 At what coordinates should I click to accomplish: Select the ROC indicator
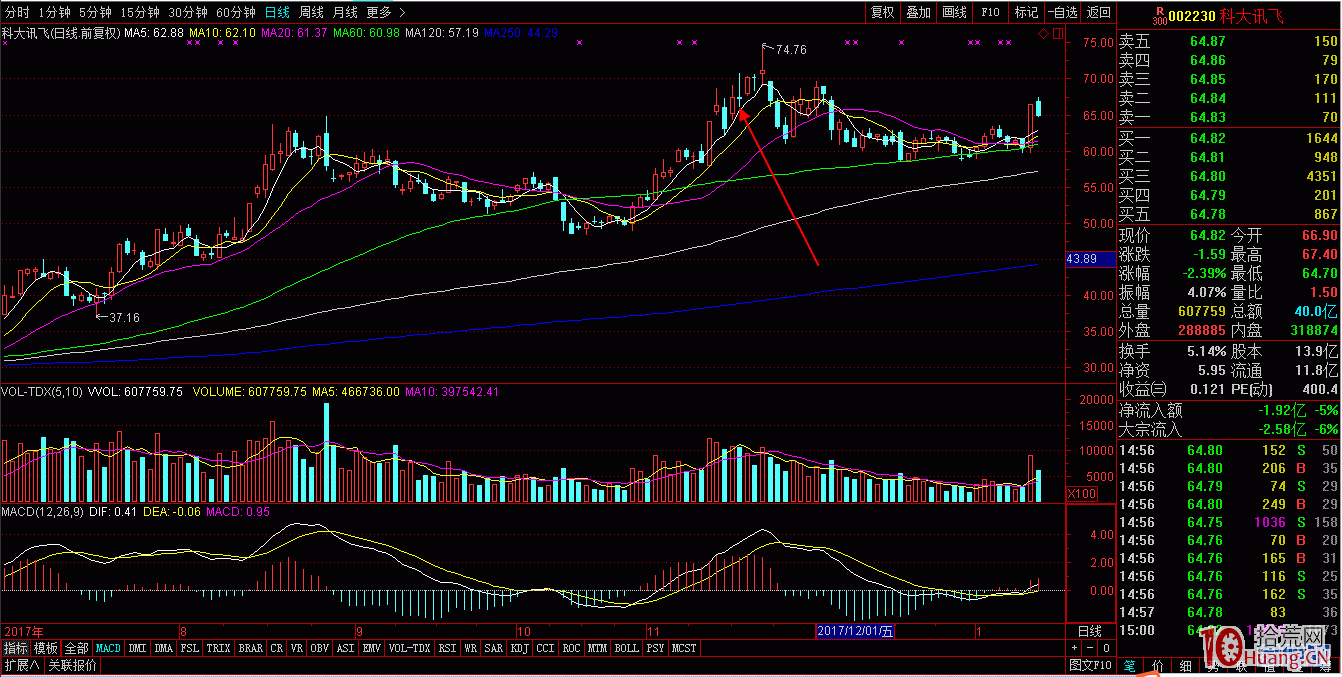click(572, 648)
